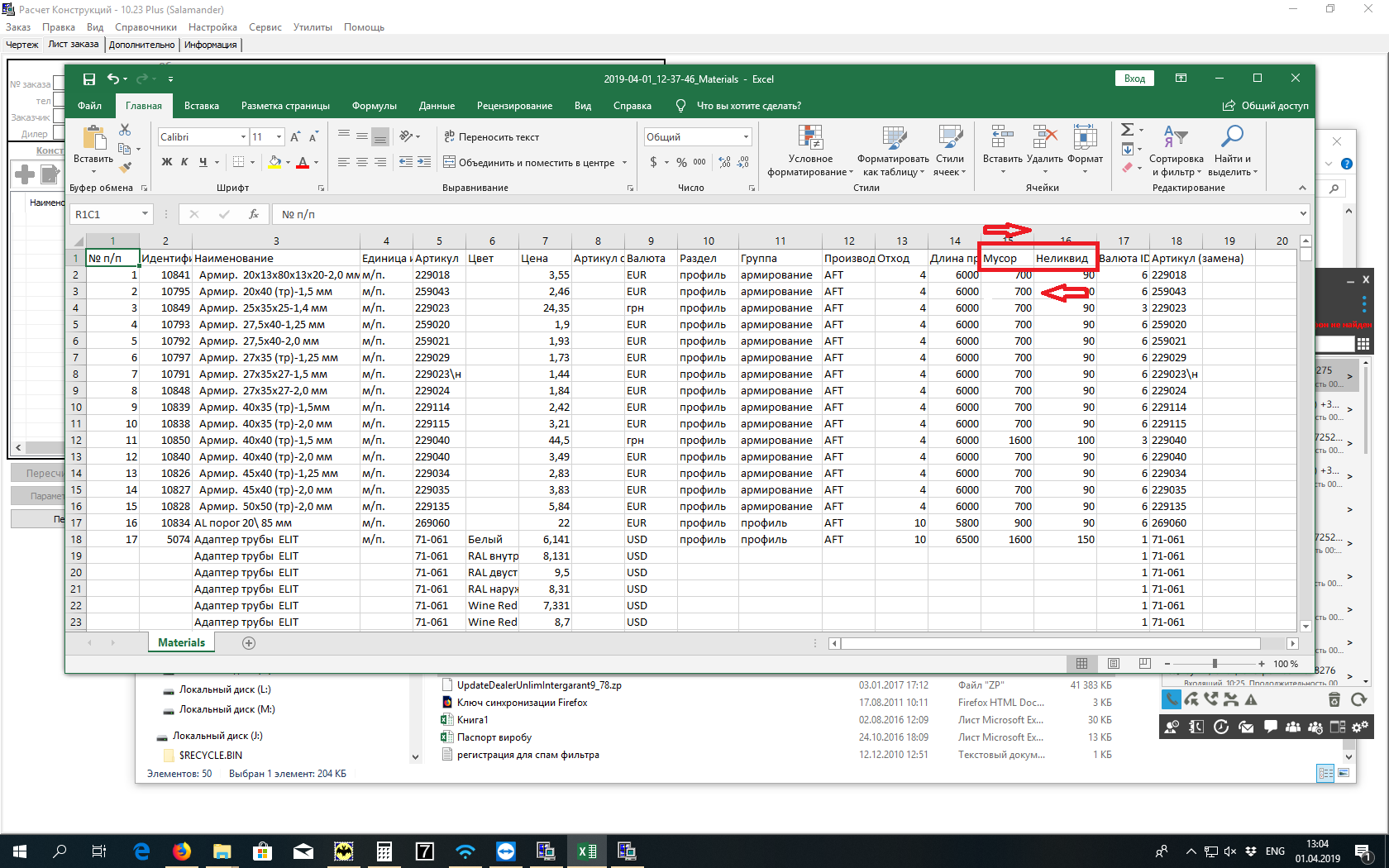Open Firefox from the Windows taskbar
This screenshot has width=1389, height=868.
point(182,851)
